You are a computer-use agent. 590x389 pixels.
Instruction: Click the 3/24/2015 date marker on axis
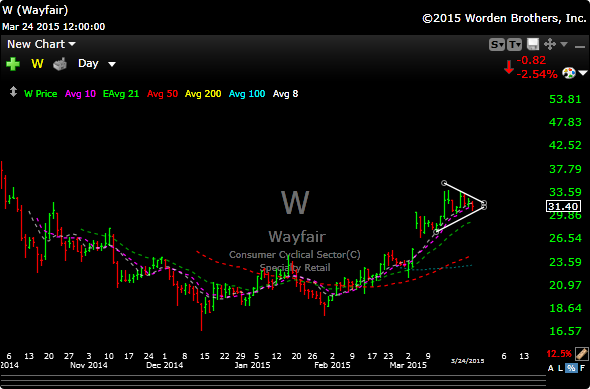coord(467,361)
